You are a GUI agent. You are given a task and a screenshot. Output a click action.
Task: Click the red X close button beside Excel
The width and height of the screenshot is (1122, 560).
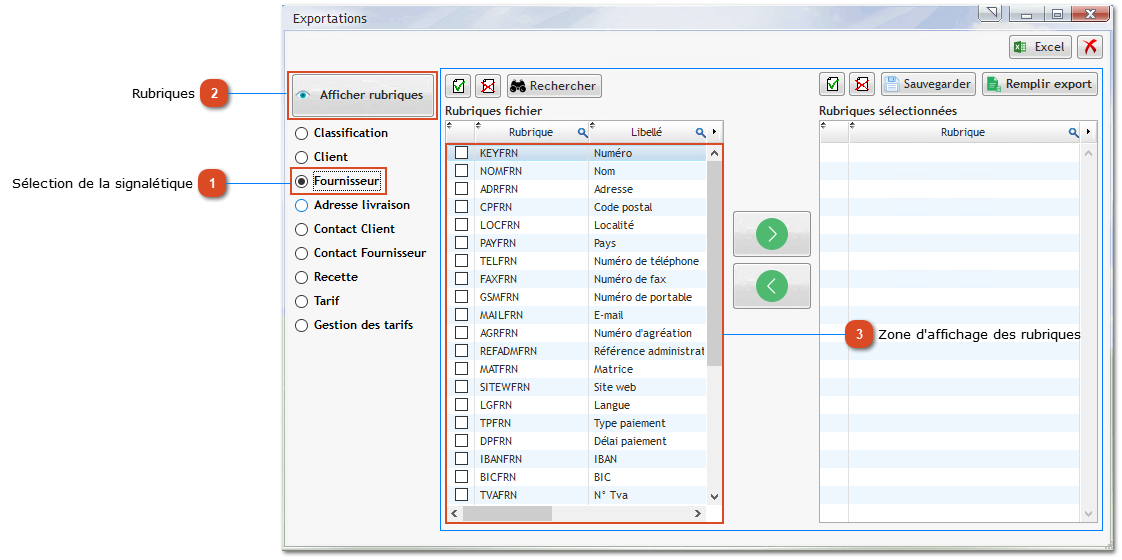[x=1089, y=47]
